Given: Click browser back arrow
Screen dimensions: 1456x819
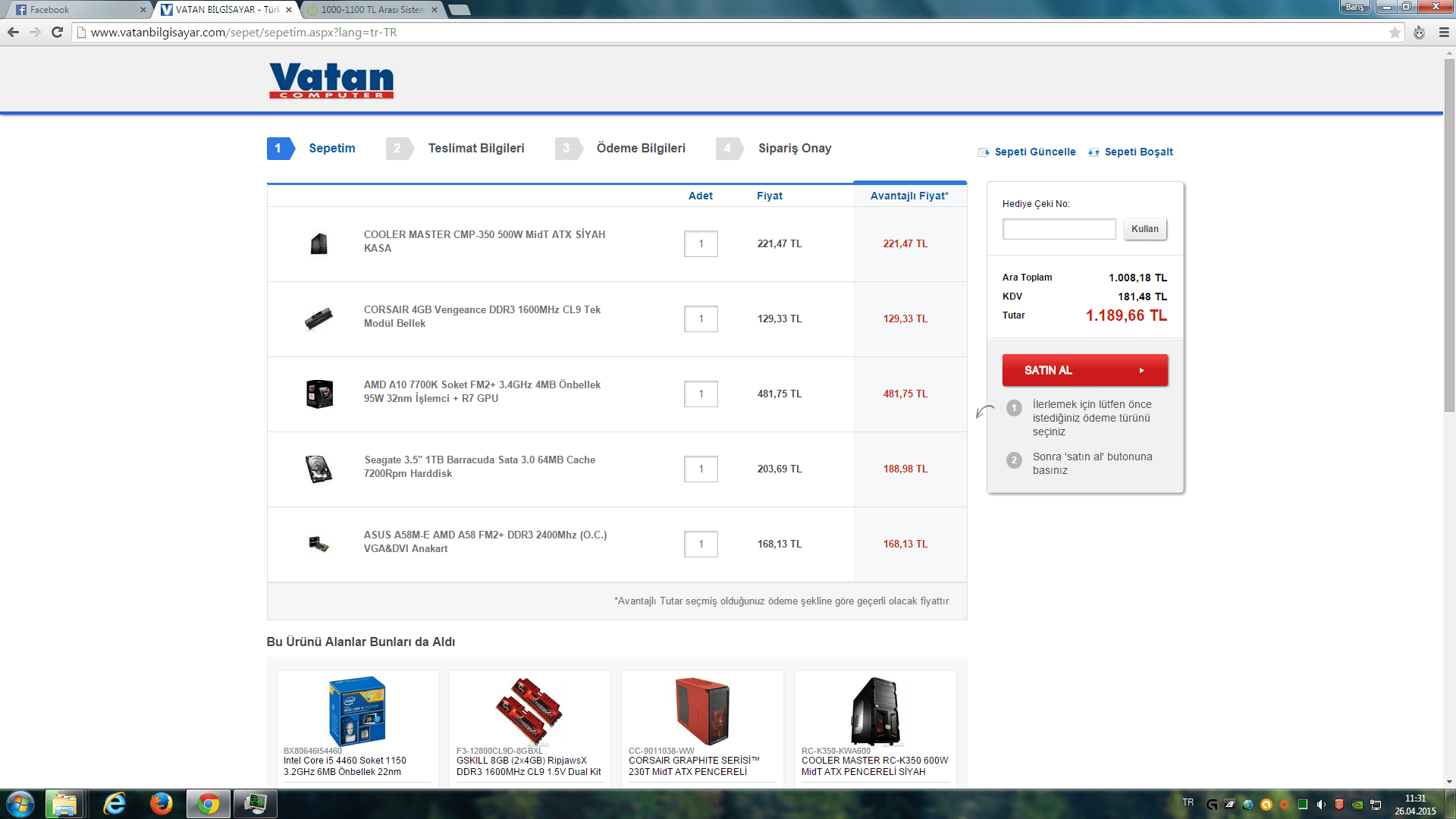Looking at the screenshot, I should click(13, 33).
